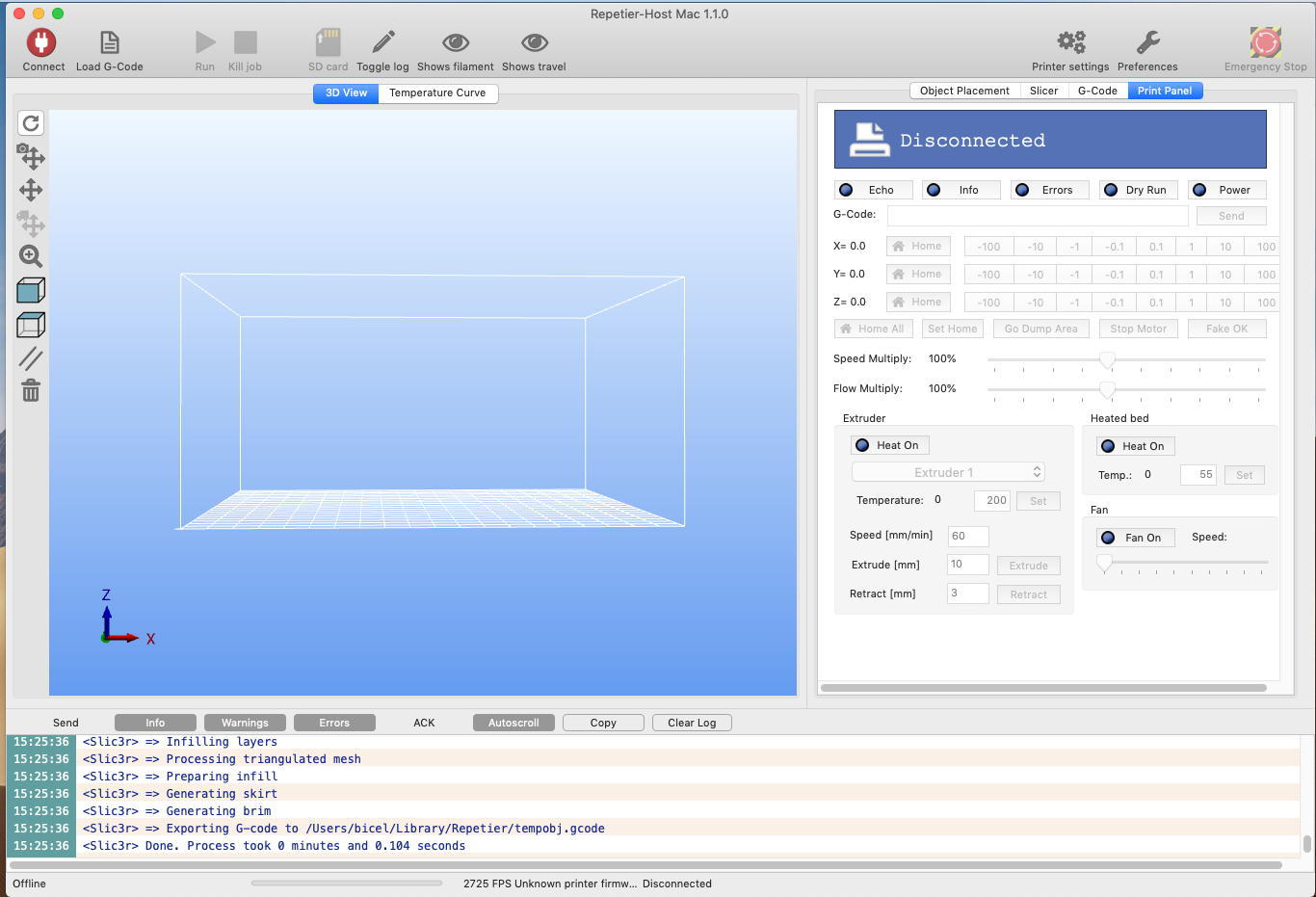Image resolution: width=1316 pixels, height=897 pixels.
Task: Switch to Temperature Curve tab
Action: click(x=437, y=92)
